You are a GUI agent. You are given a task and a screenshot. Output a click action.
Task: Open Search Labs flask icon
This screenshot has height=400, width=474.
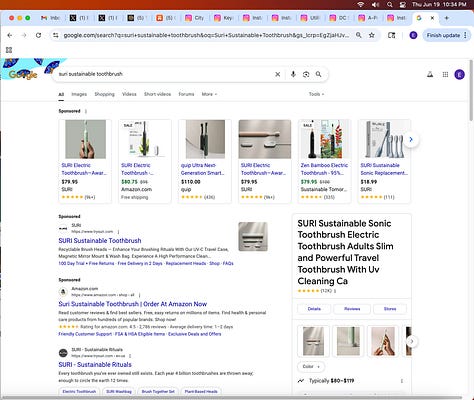pos(430,74)
